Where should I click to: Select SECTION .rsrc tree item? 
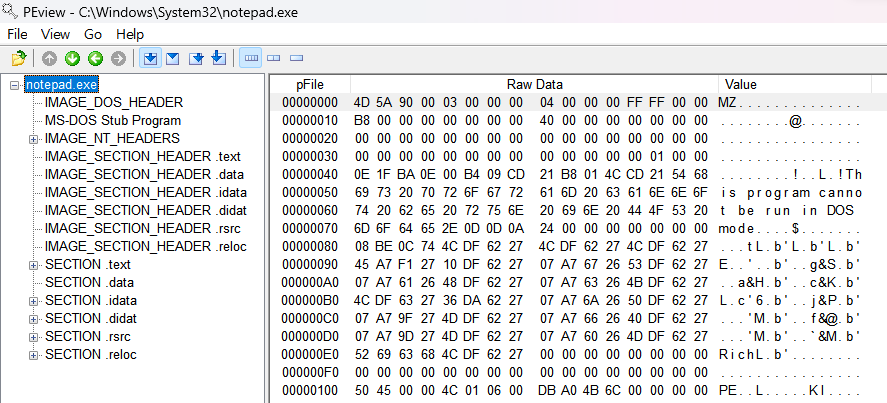pos(88,337)
